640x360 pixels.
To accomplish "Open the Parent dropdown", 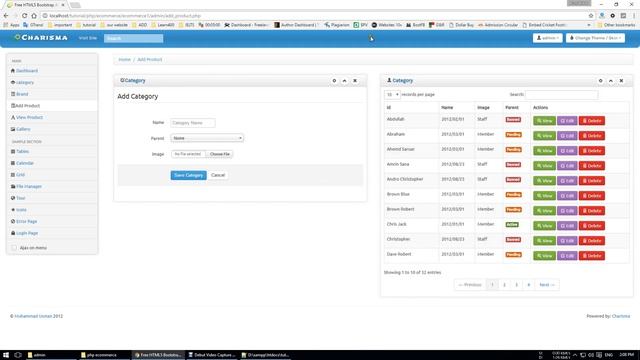I will (x=207, y=138).
